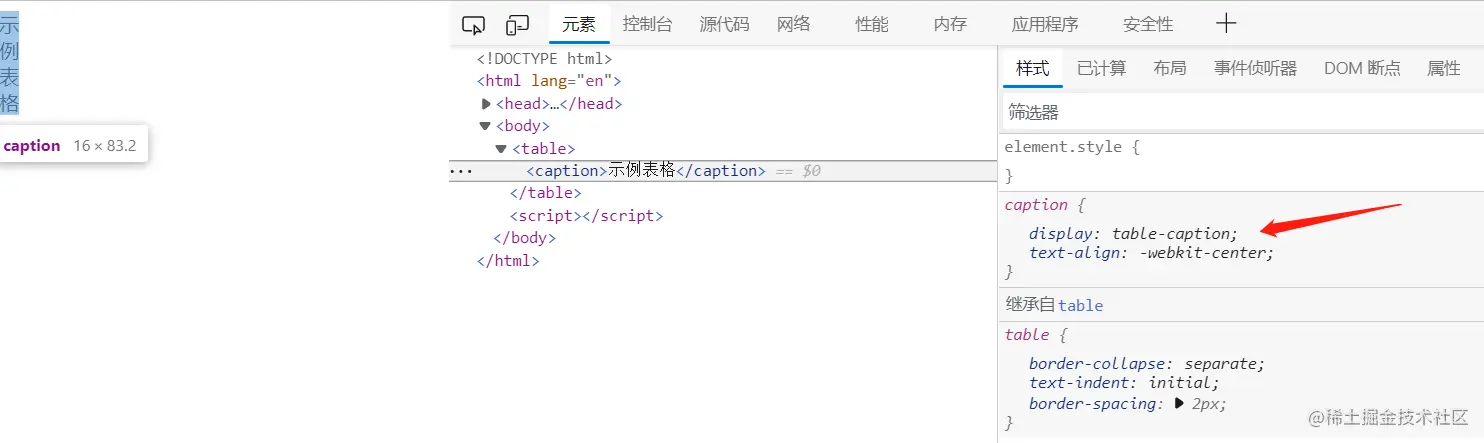Click the separate value
This screenshot has height=443, width=1484.
[1221, 363]
